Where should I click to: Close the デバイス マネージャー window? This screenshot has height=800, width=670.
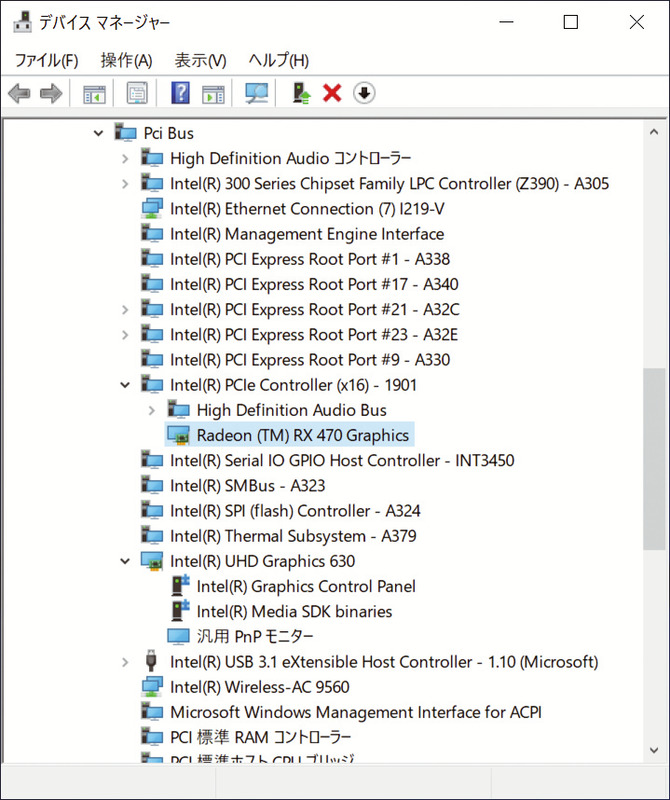point(636,22)
